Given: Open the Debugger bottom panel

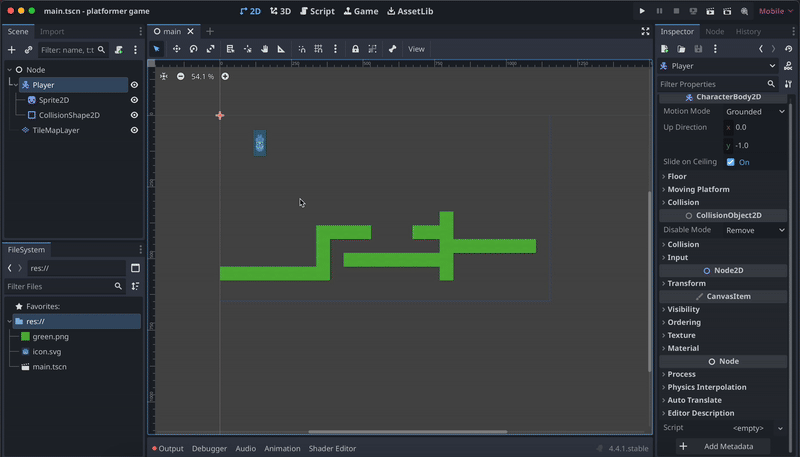Looking at the screenshot, I should point(209,449).
